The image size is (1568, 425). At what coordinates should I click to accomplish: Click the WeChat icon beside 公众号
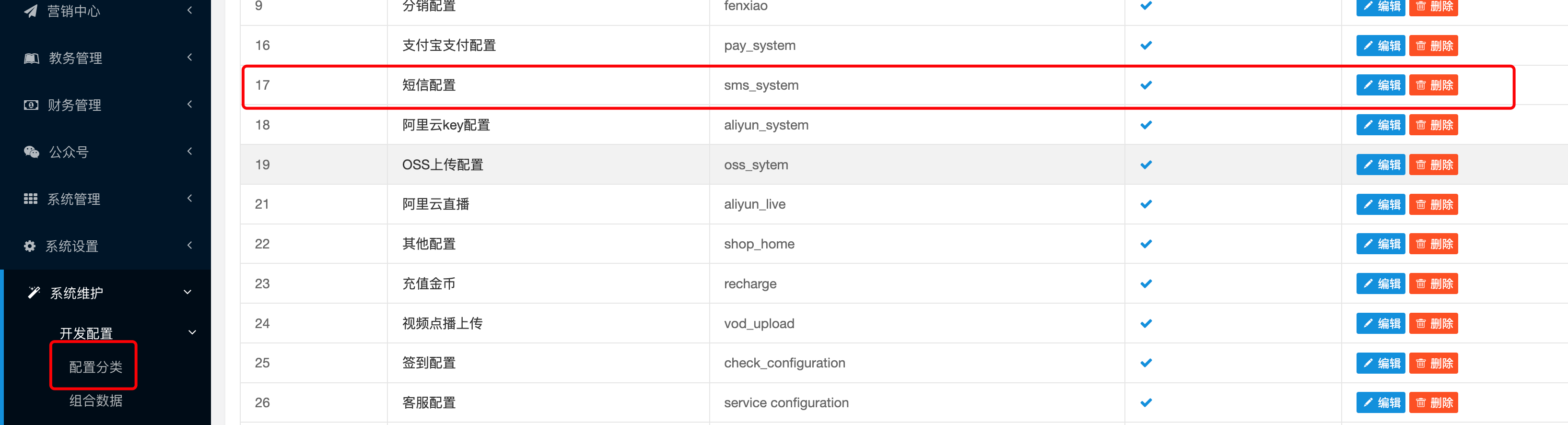point(31,152)
